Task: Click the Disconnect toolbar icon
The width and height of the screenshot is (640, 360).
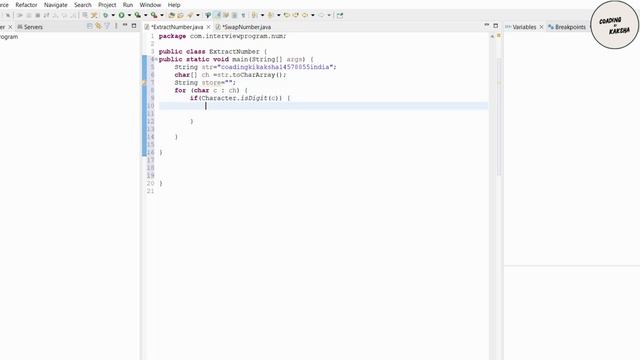Action: click(x=46, y=15)
